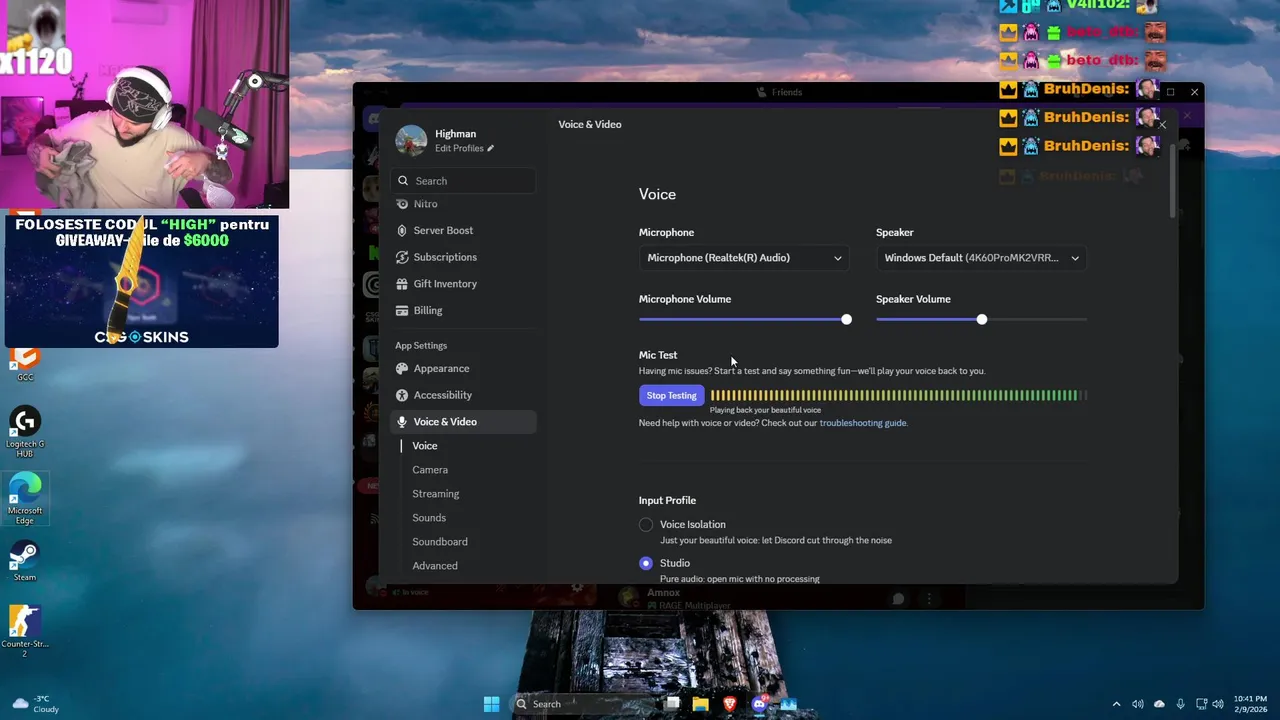Click the Discord taskbar icon
Image resolution: width=1280 pixels, height=720 pixels.
759,704
